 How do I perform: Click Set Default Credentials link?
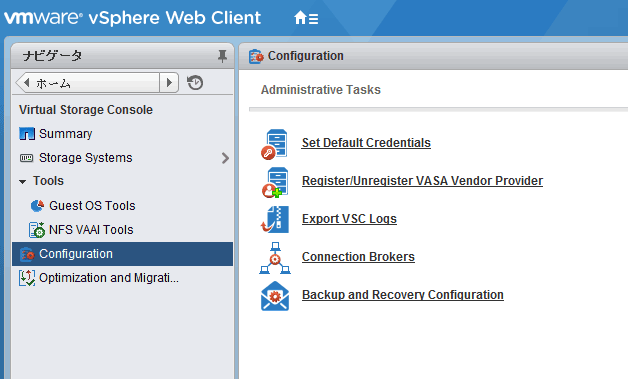pyautogui.click(x=366, y=143)
